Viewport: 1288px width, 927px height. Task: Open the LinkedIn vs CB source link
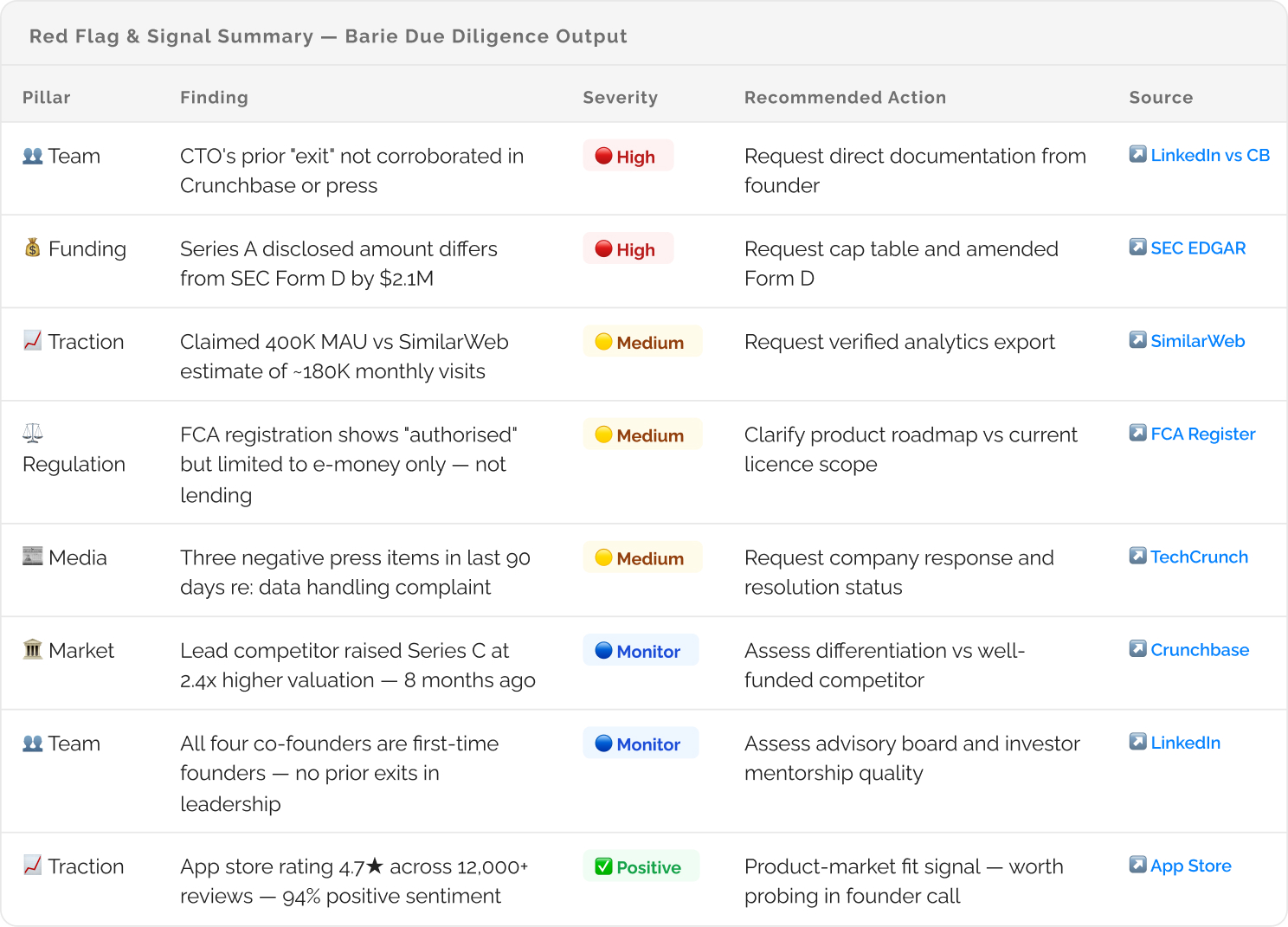(x=1209, y=155)
